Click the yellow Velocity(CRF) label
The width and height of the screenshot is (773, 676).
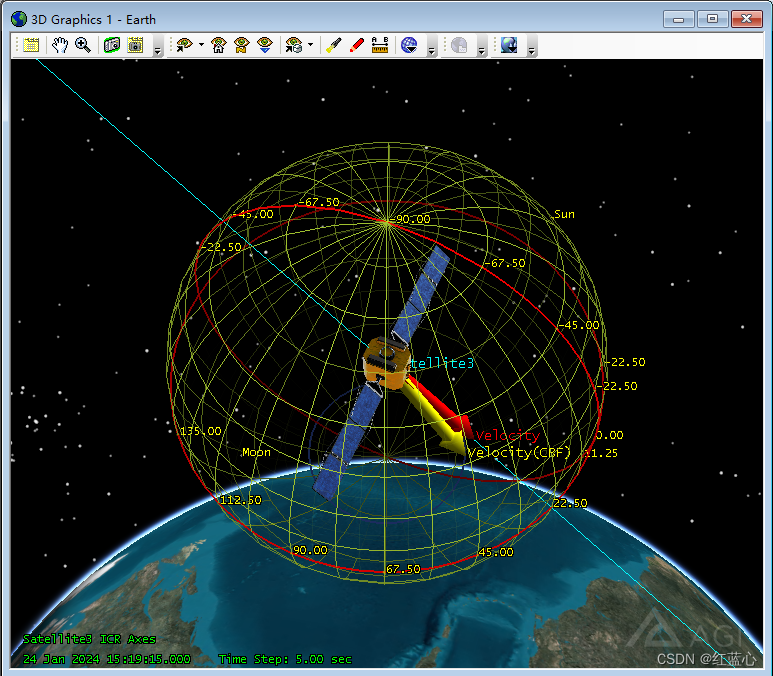tap(519, 452)
